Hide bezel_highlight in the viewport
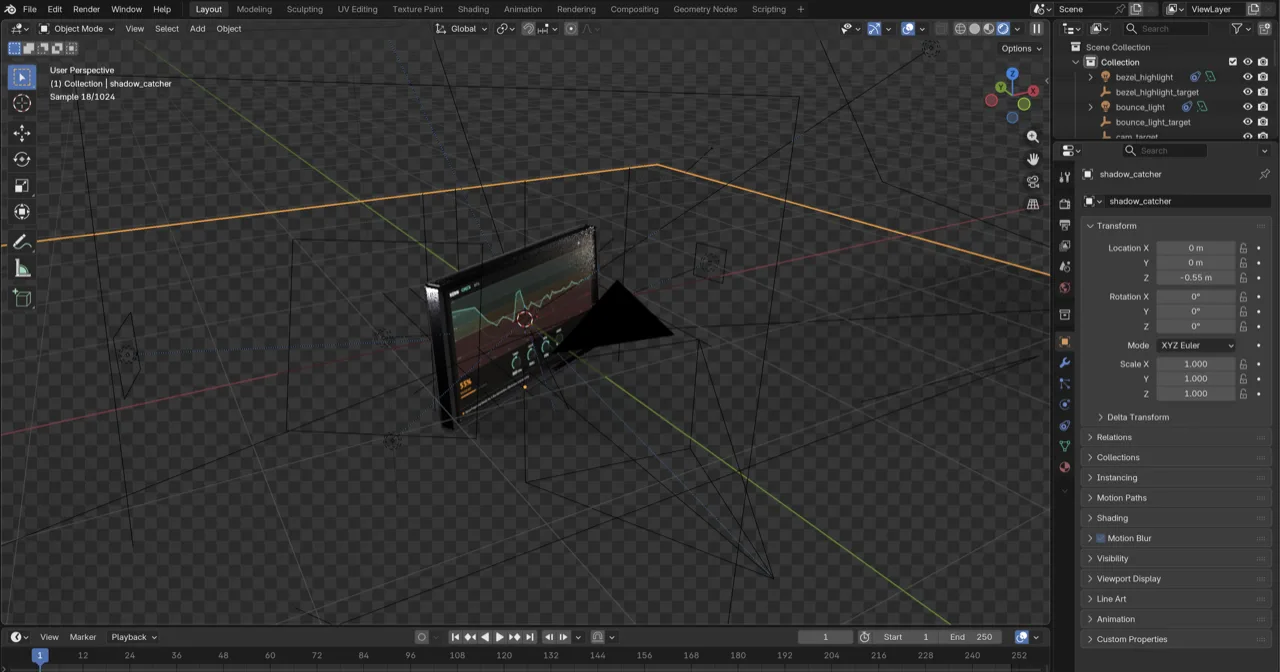The width and height of the screenshot is (1280, 672). (x=1247, y=77)
